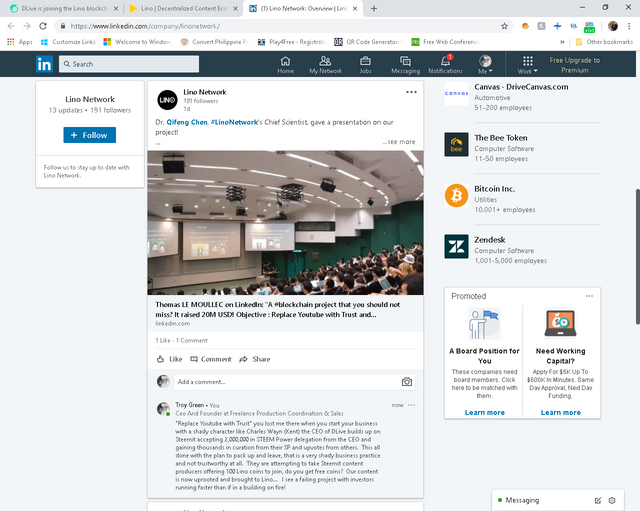640x511 pixels.
Task: Open Bitcoin Inc. logo
Action: point(456,196)
